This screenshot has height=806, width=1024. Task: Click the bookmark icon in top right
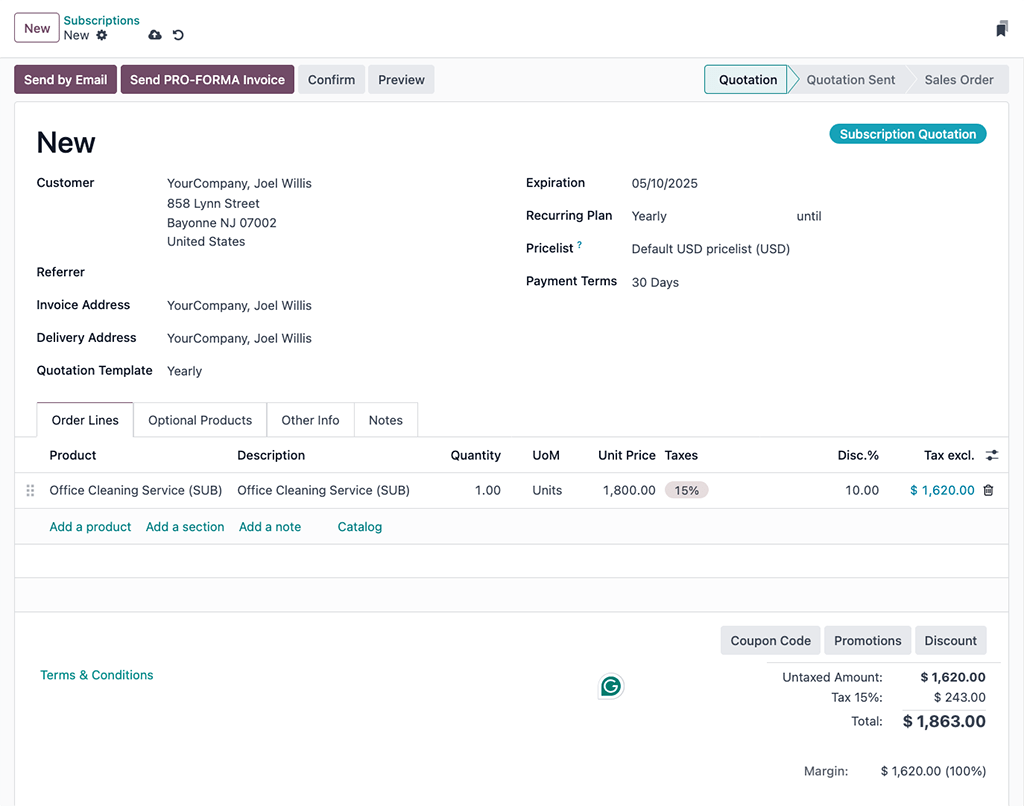click(x=1001, y=28)
